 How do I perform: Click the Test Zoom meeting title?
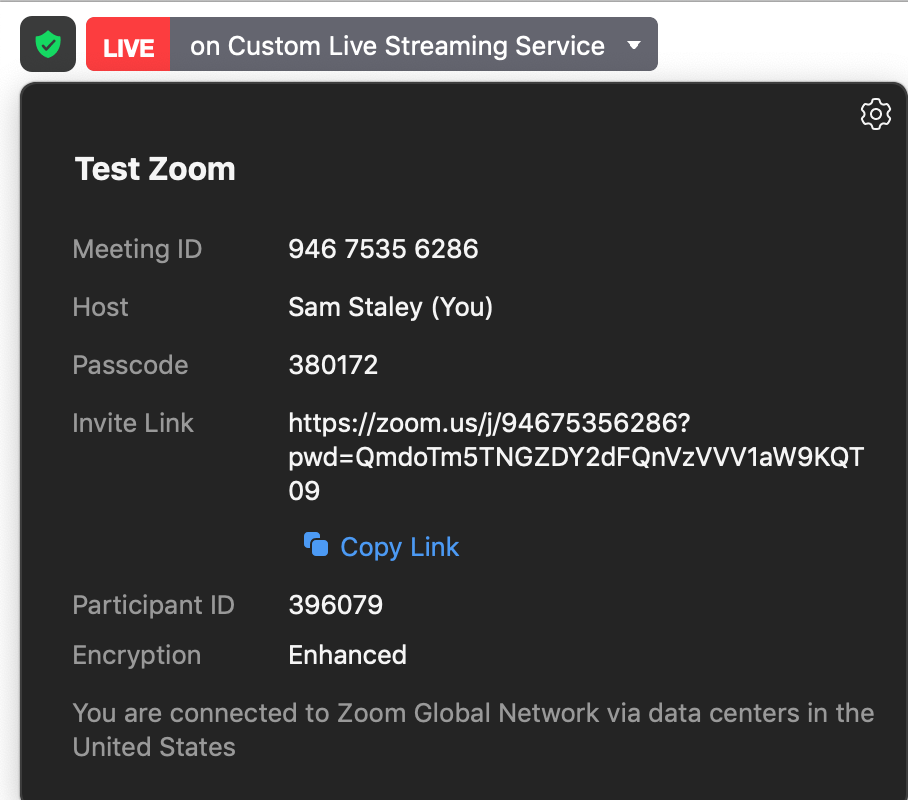click(x=155, y=169)
